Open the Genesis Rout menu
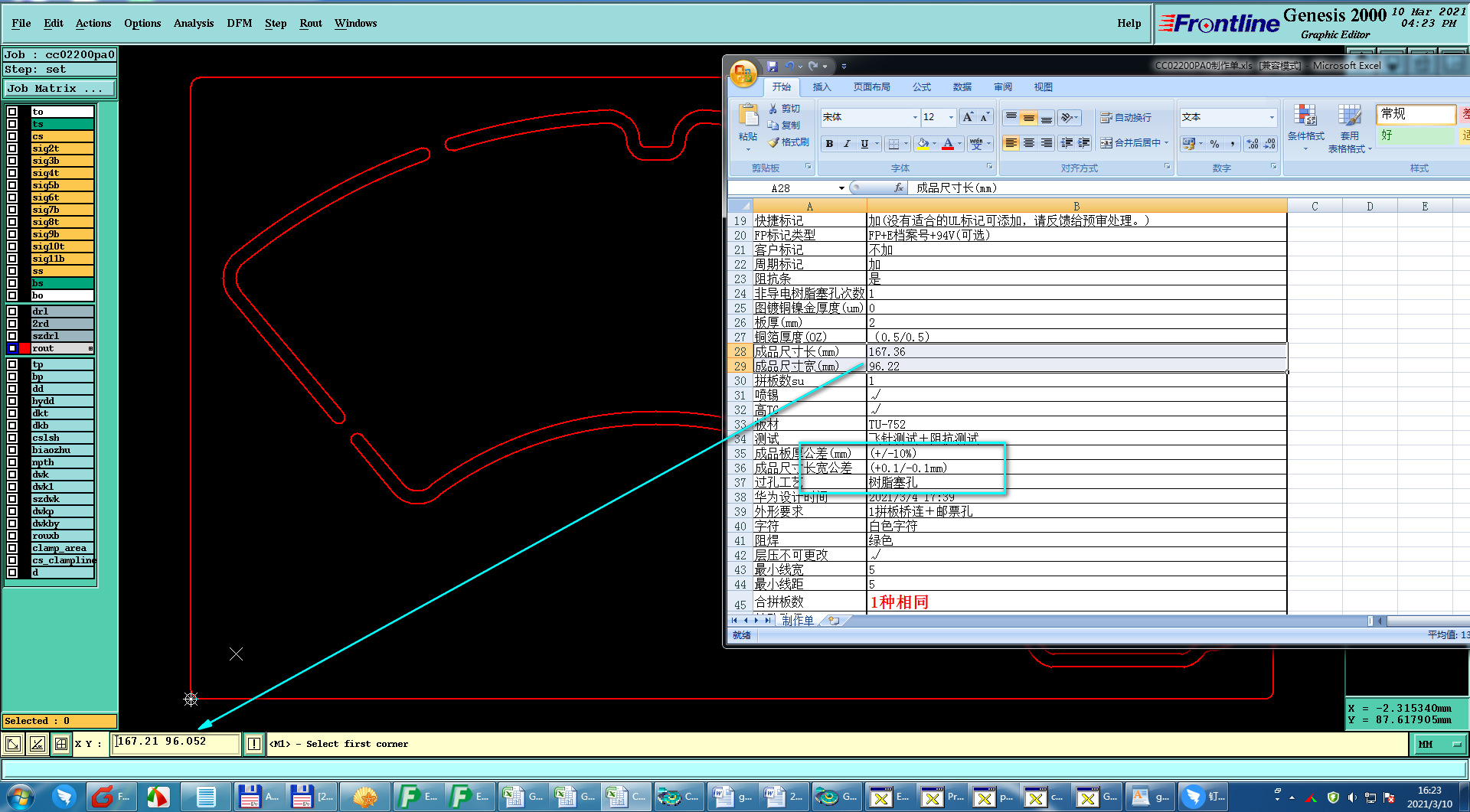Viewport: 1470px width, 812px height. (x=311, y=23)
